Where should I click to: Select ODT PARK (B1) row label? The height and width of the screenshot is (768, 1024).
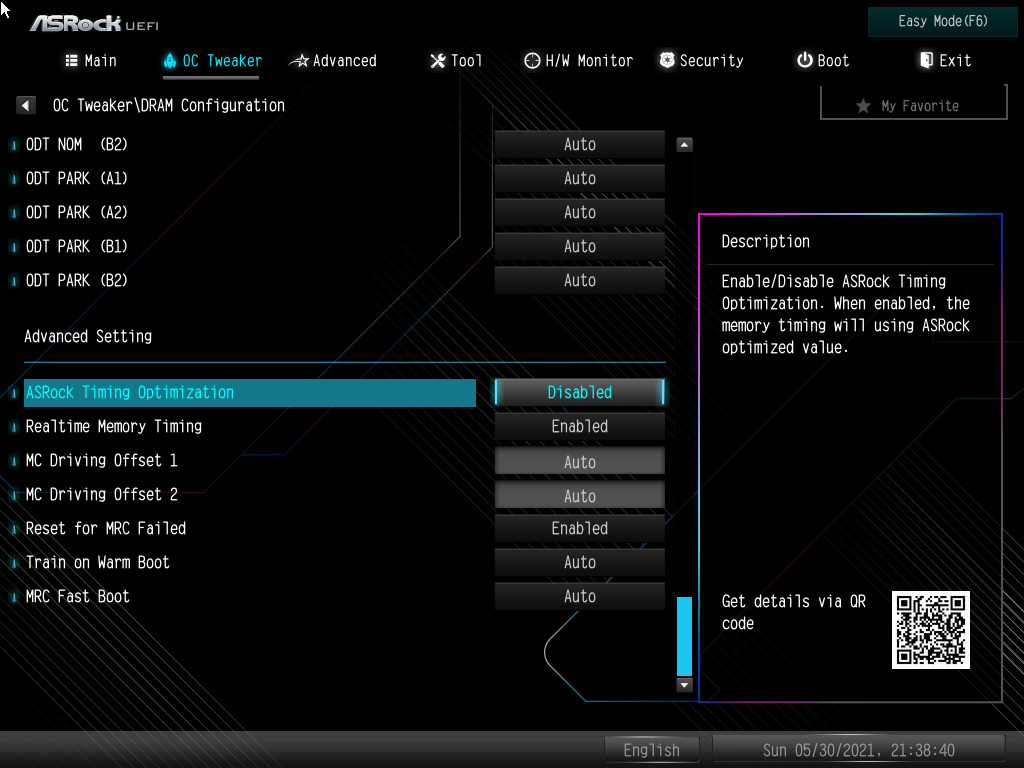pyautogui.click(x=76, y=246)
